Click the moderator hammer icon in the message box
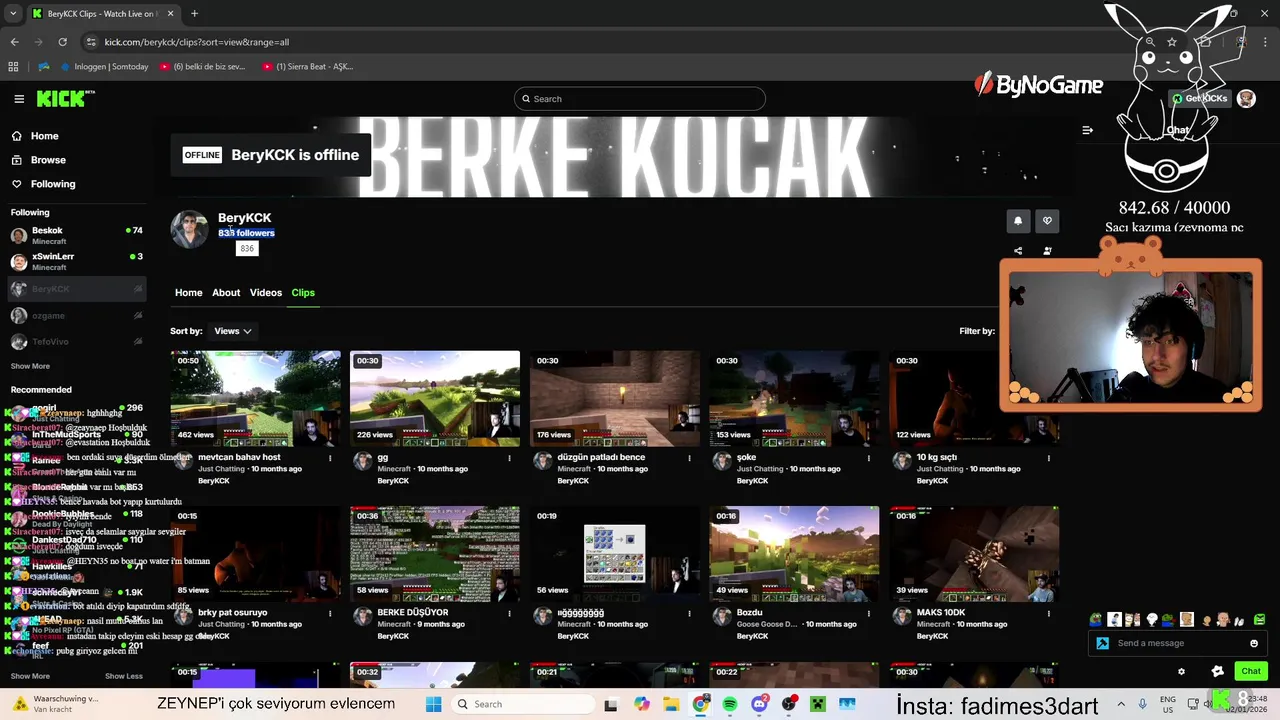 [1103, 643]
